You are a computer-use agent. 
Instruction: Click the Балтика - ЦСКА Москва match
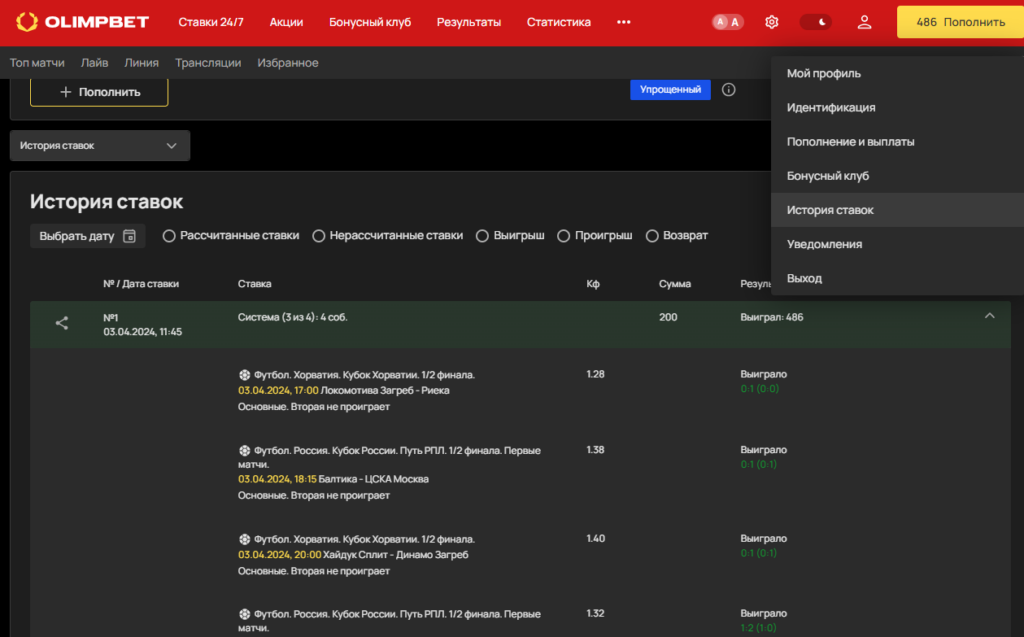[373, 480]
